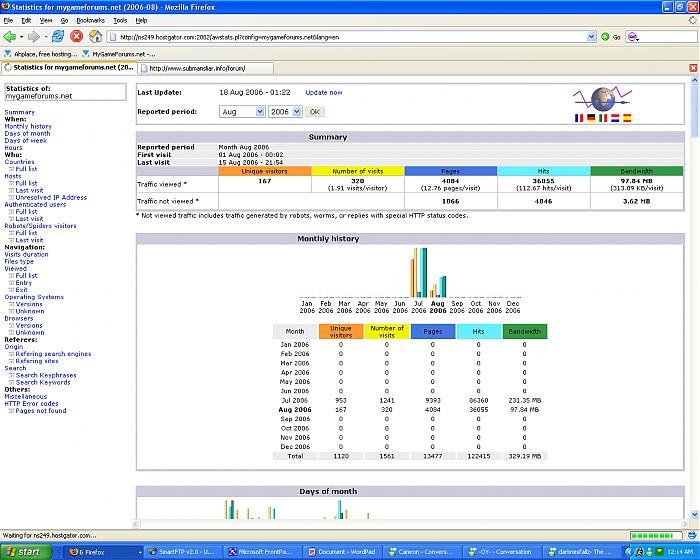Open the month dropdown showing Aug

tap(240, 112)
